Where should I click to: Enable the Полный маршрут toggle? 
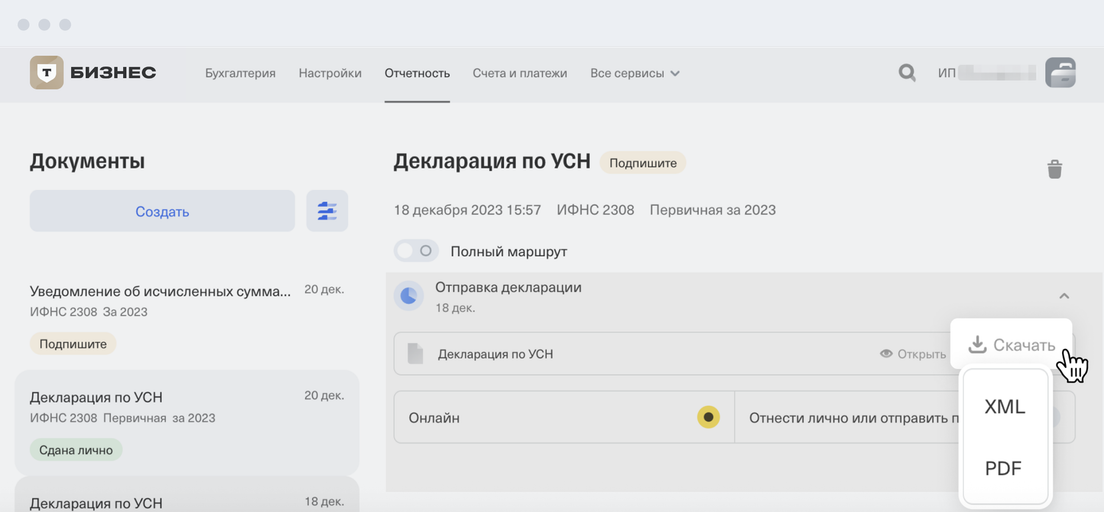click(415, 251)
